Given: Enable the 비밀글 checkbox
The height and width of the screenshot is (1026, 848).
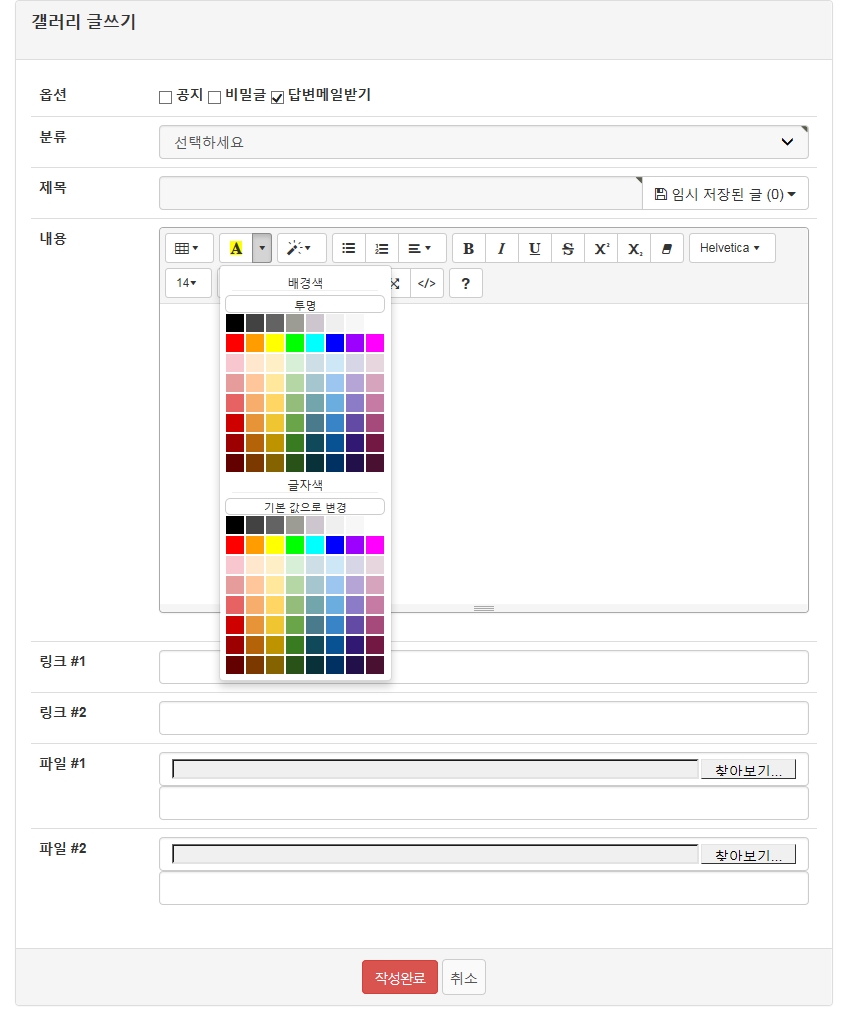Looking at the screenshot, I should (x=214, y=97).
